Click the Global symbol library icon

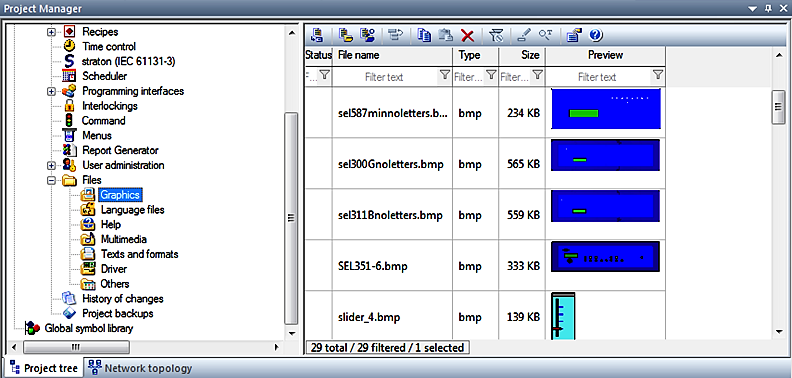tap(33, 328)
